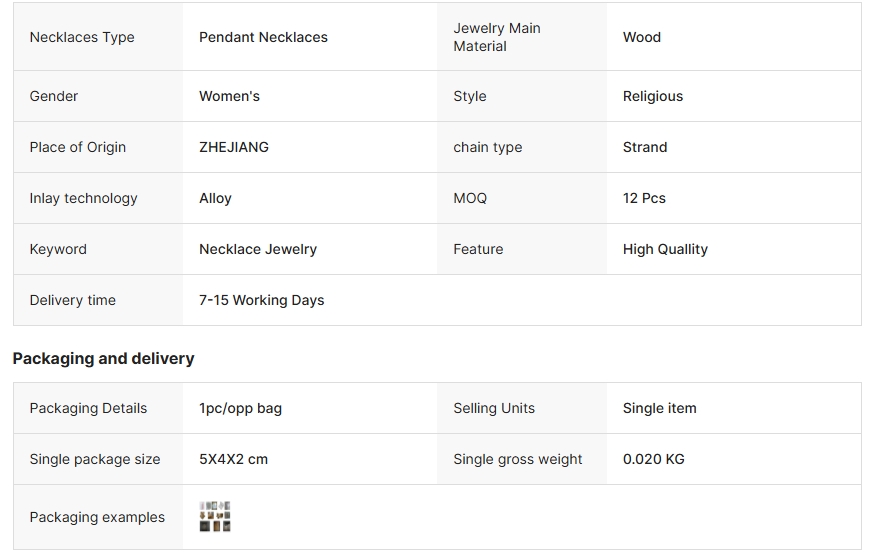
Task: Click the ZHEJIANG origin value
Action: [x=234, y=147]
